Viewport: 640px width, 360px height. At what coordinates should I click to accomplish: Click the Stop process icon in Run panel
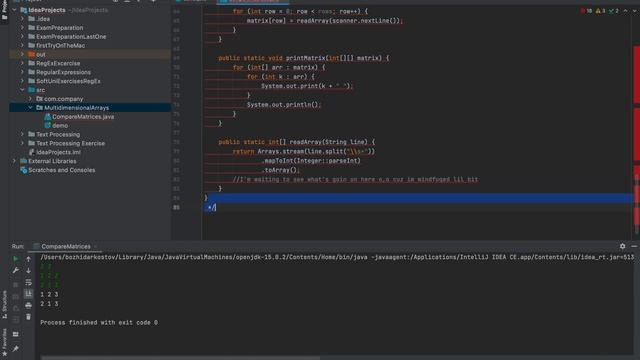[16, 284]
